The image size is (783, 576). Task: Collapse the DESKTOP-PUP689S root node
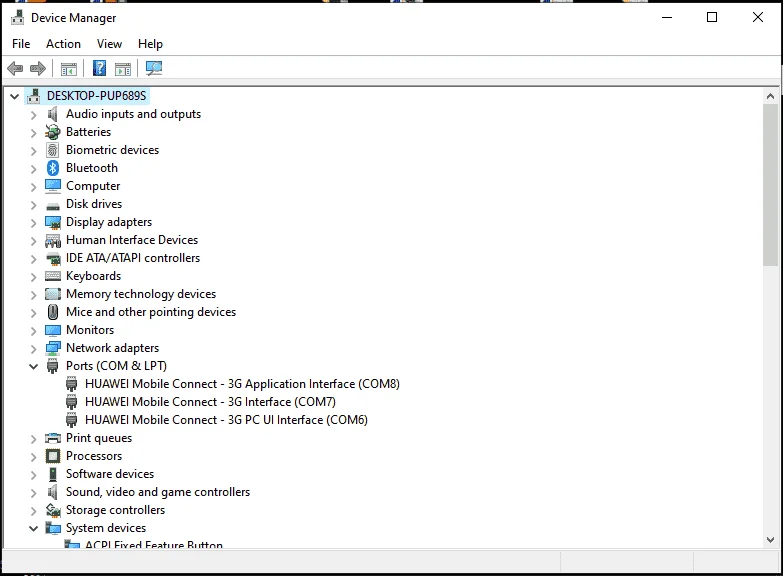pos(14,96)
